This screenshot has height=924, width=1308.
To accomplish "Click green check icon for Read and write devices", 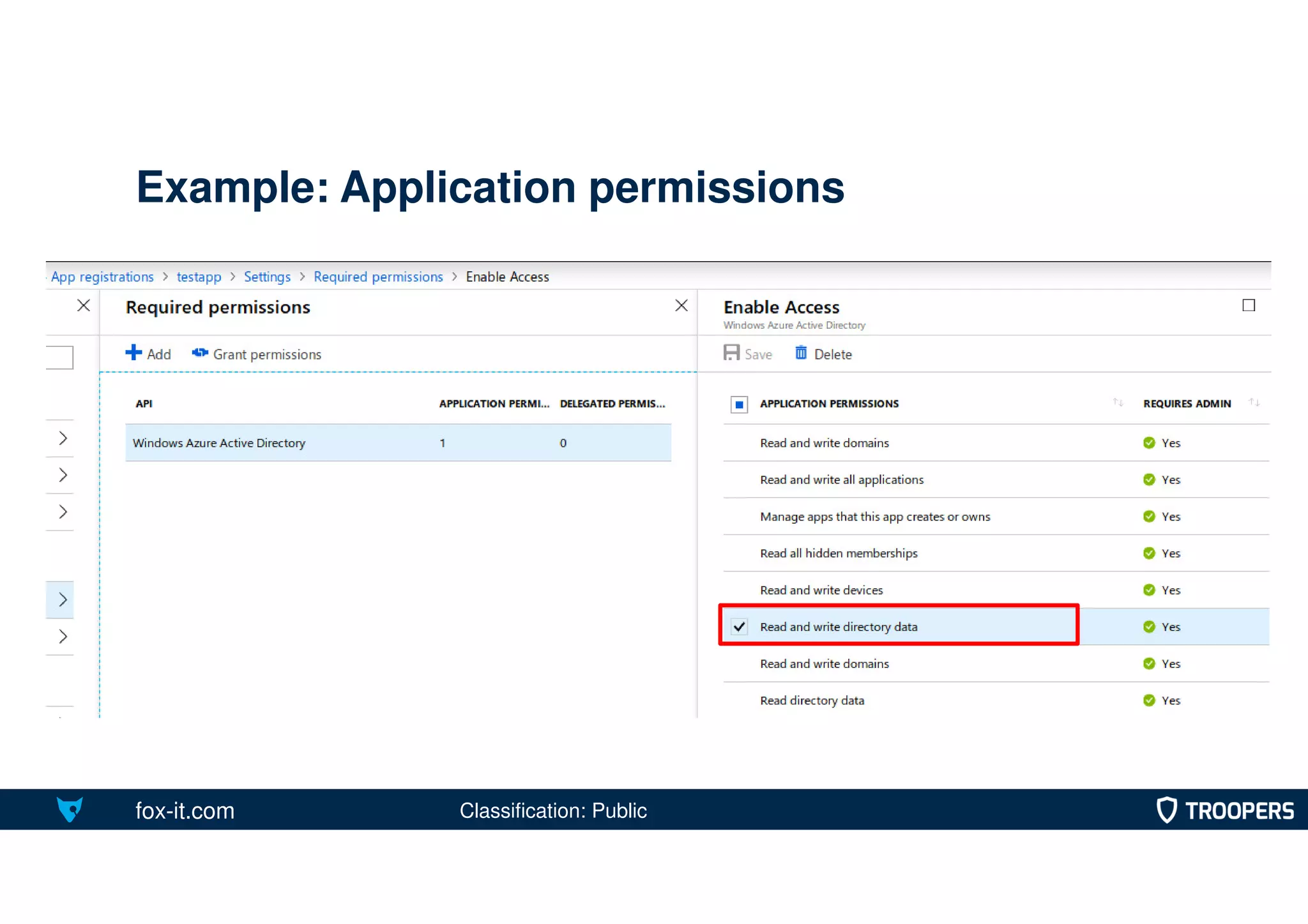I will tap(1149, 590).
